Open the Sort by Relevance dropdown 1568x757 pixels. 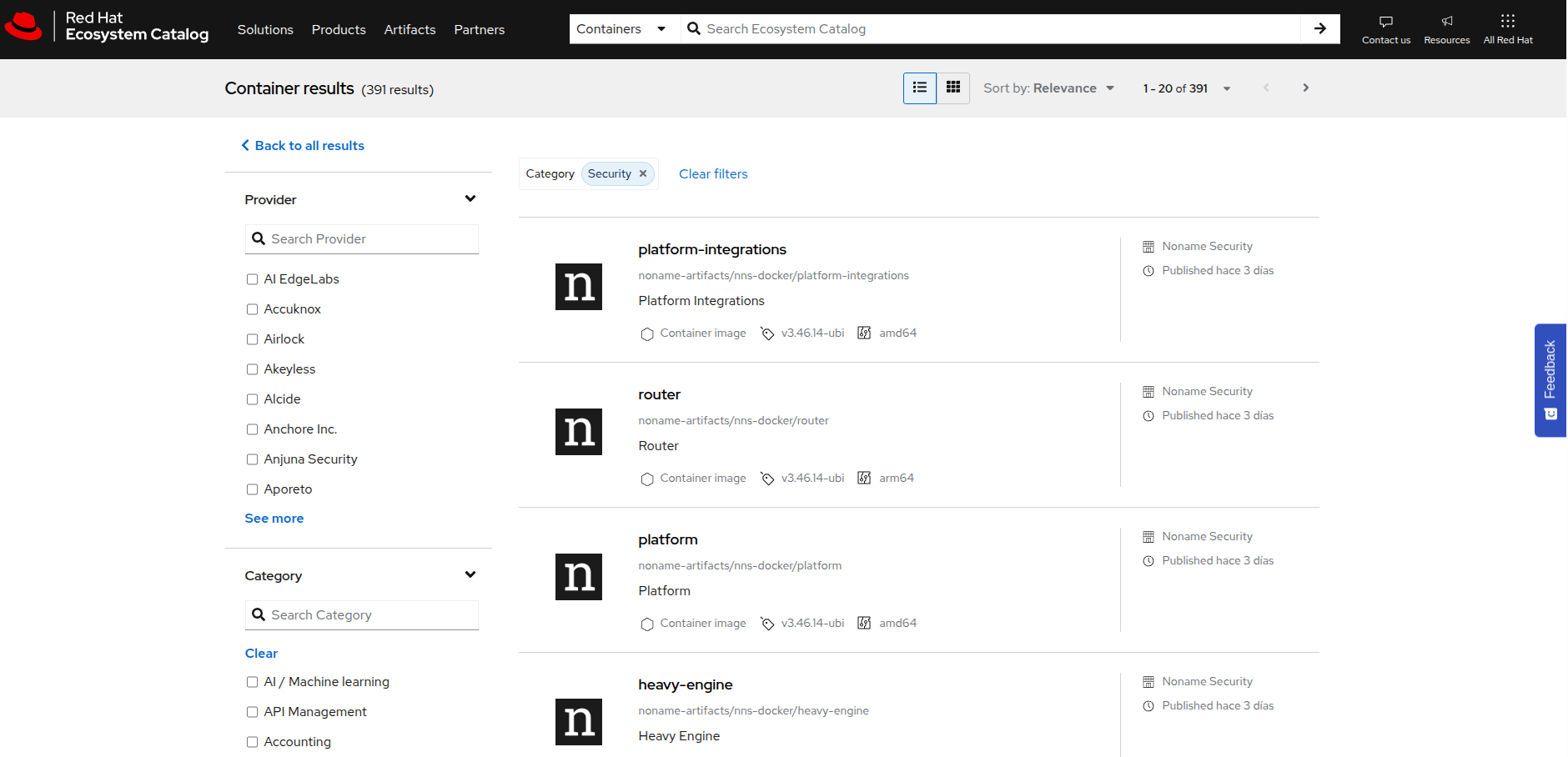[1048, 88]
